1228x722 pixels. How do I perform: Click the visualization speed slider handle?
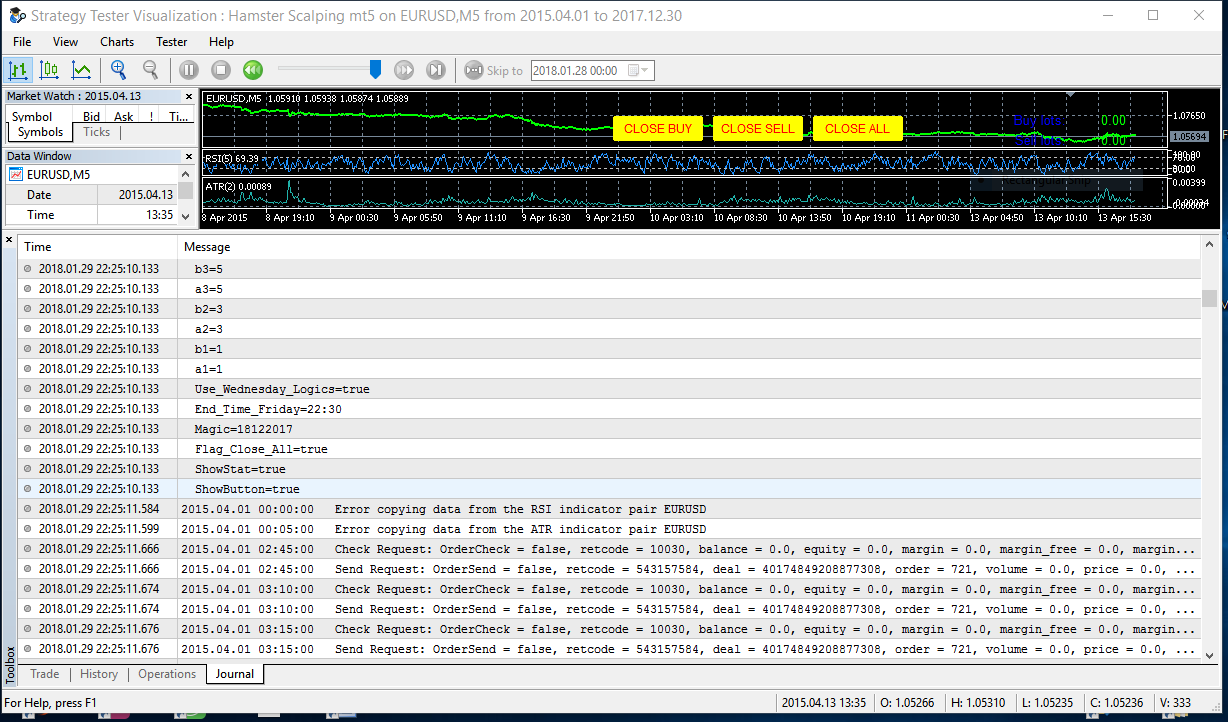point(375,68)
